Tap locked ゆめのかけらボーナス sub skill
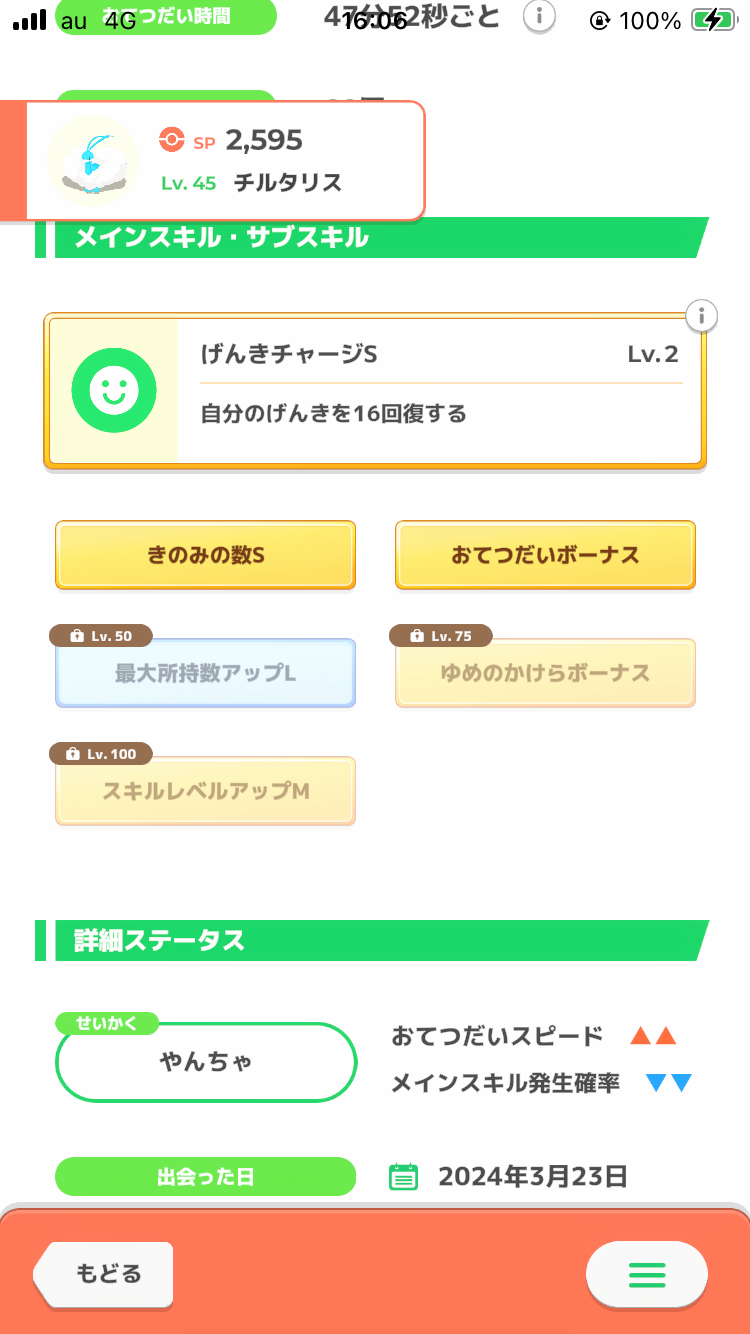 [545, 674]
